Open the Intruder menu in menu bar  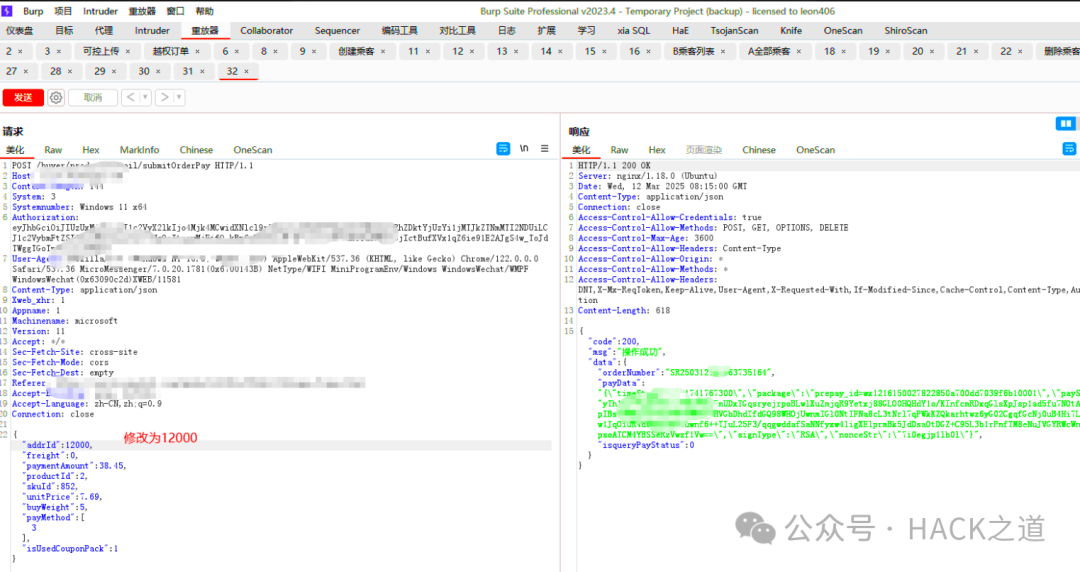pos(101,11)
